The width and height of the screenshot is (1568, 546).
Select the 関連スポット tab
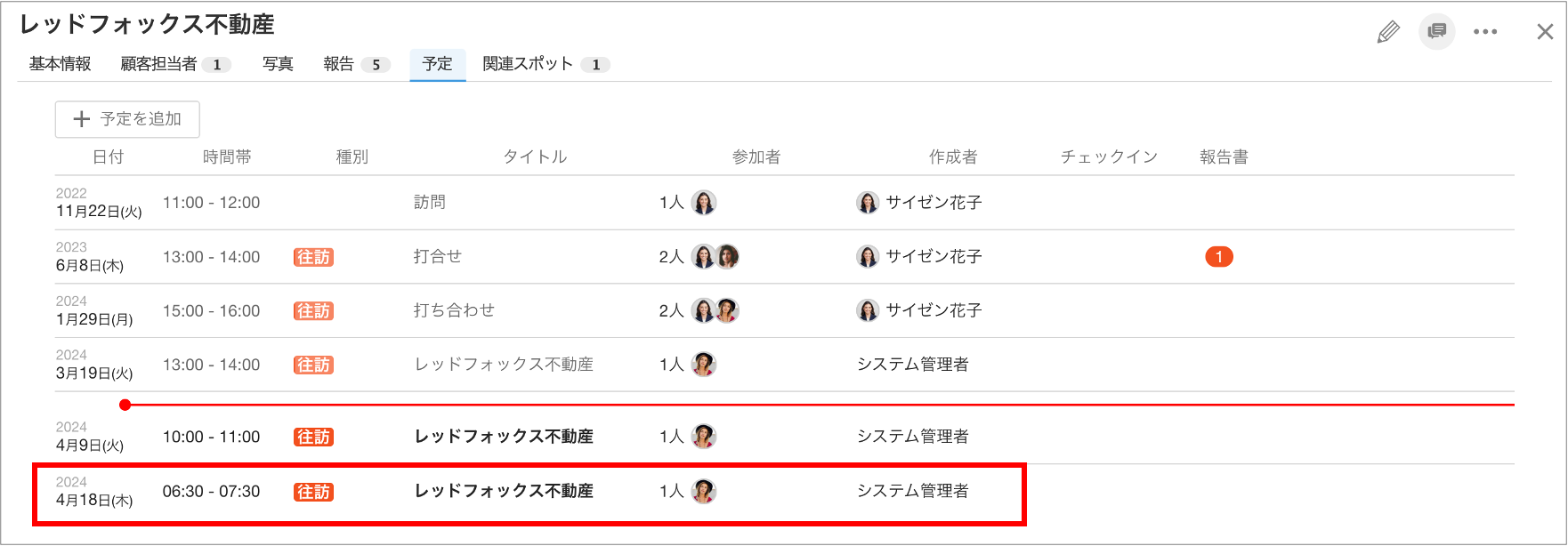pos(546,64)
